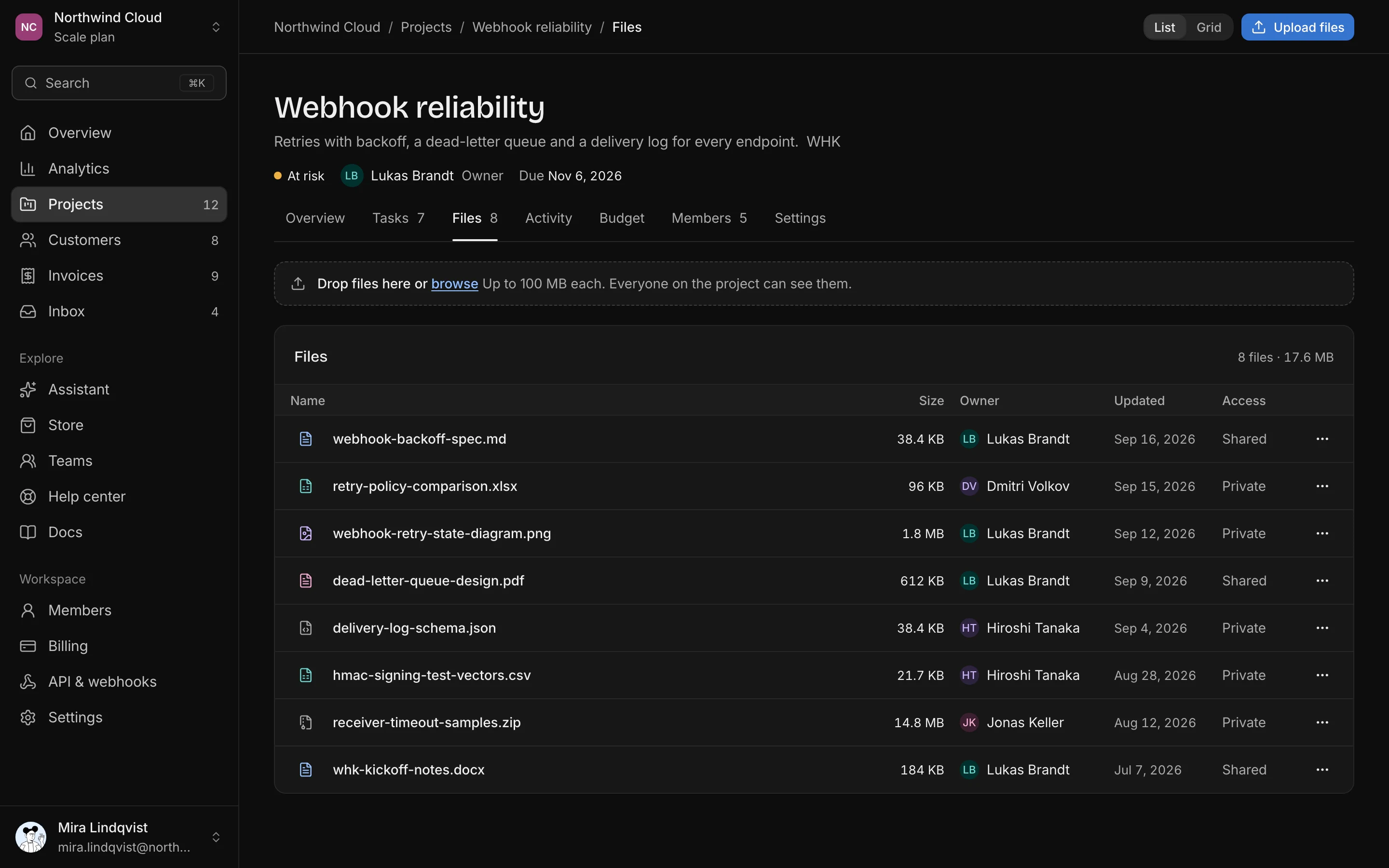Open more actions for retry-policy-comparison.xlsx
Image resolution: width=1389 pixels, height=868 pixels.
[1322, 486]
